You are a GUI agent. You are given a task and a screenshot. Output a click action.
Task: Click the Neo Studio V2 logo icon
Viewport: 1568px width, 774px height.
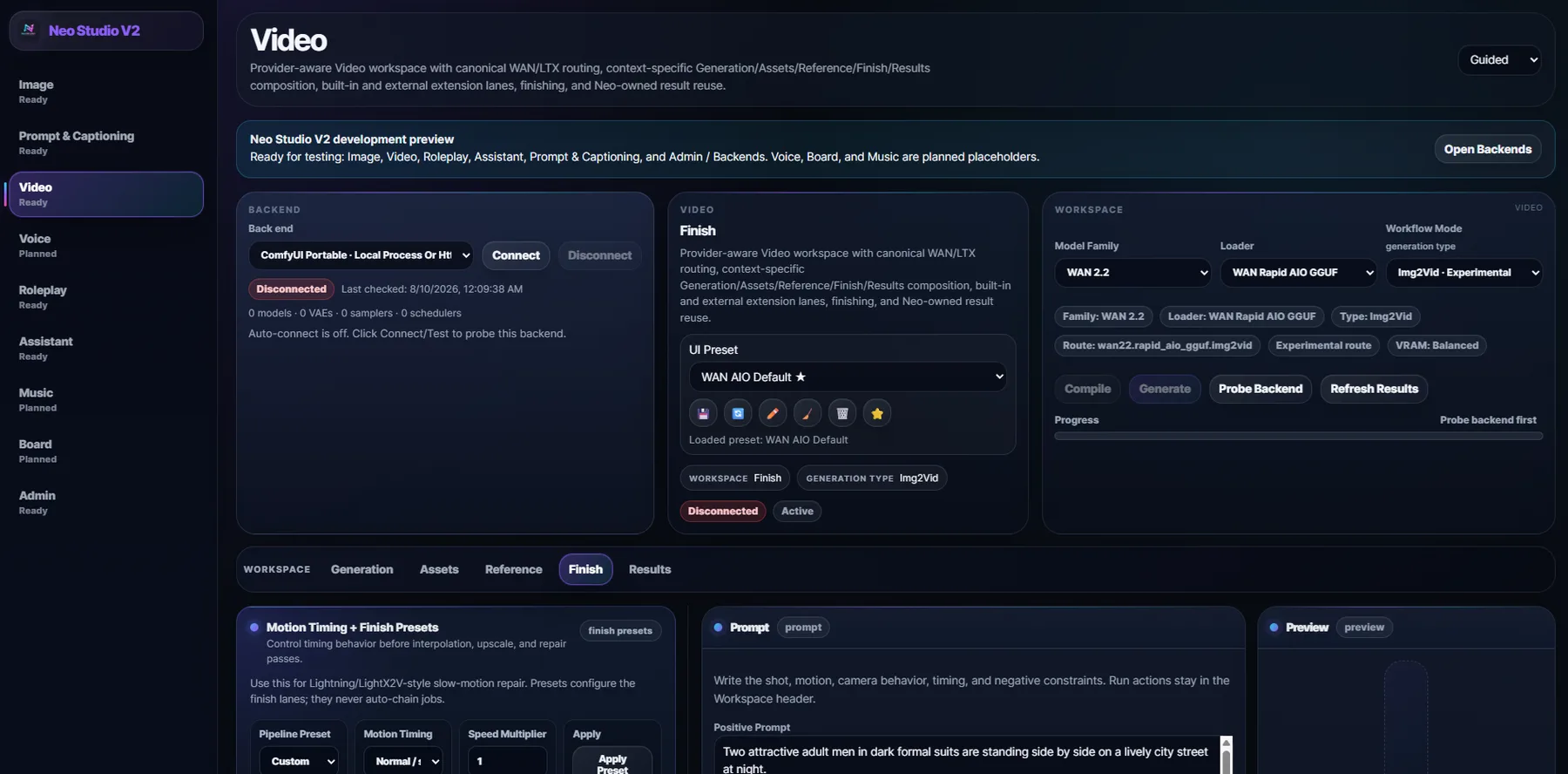coord(29,30)
